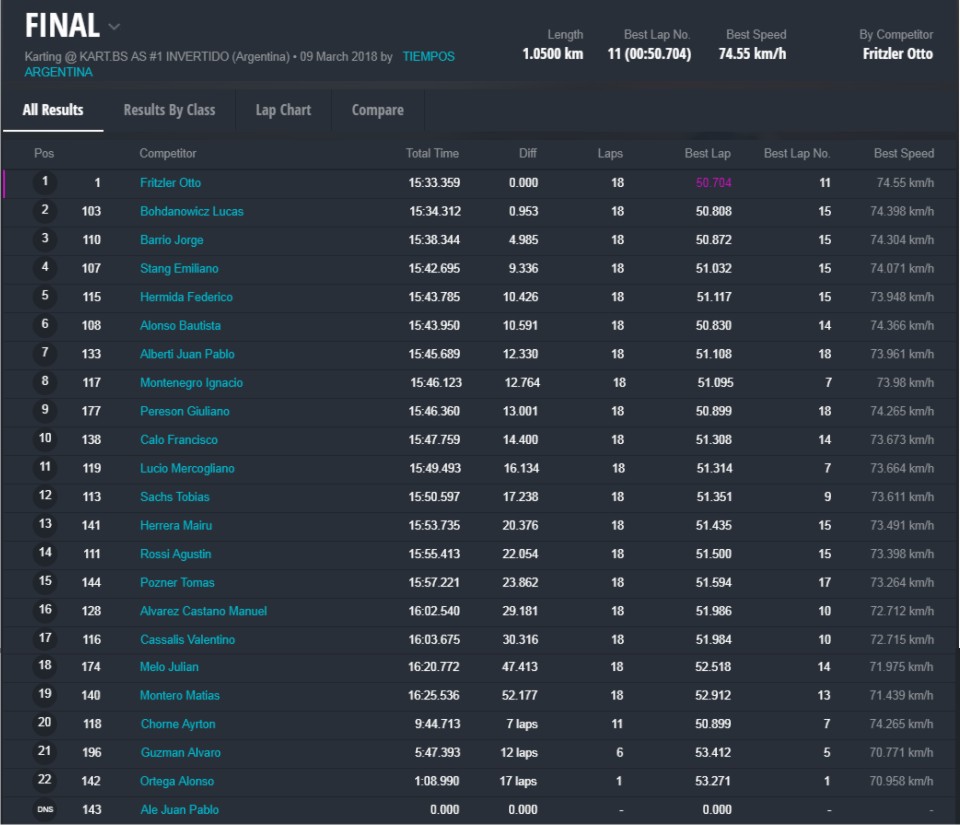Select Chorne Ayrton competitor link
This screenshot has width=960, height=825.
coord(177,724)
